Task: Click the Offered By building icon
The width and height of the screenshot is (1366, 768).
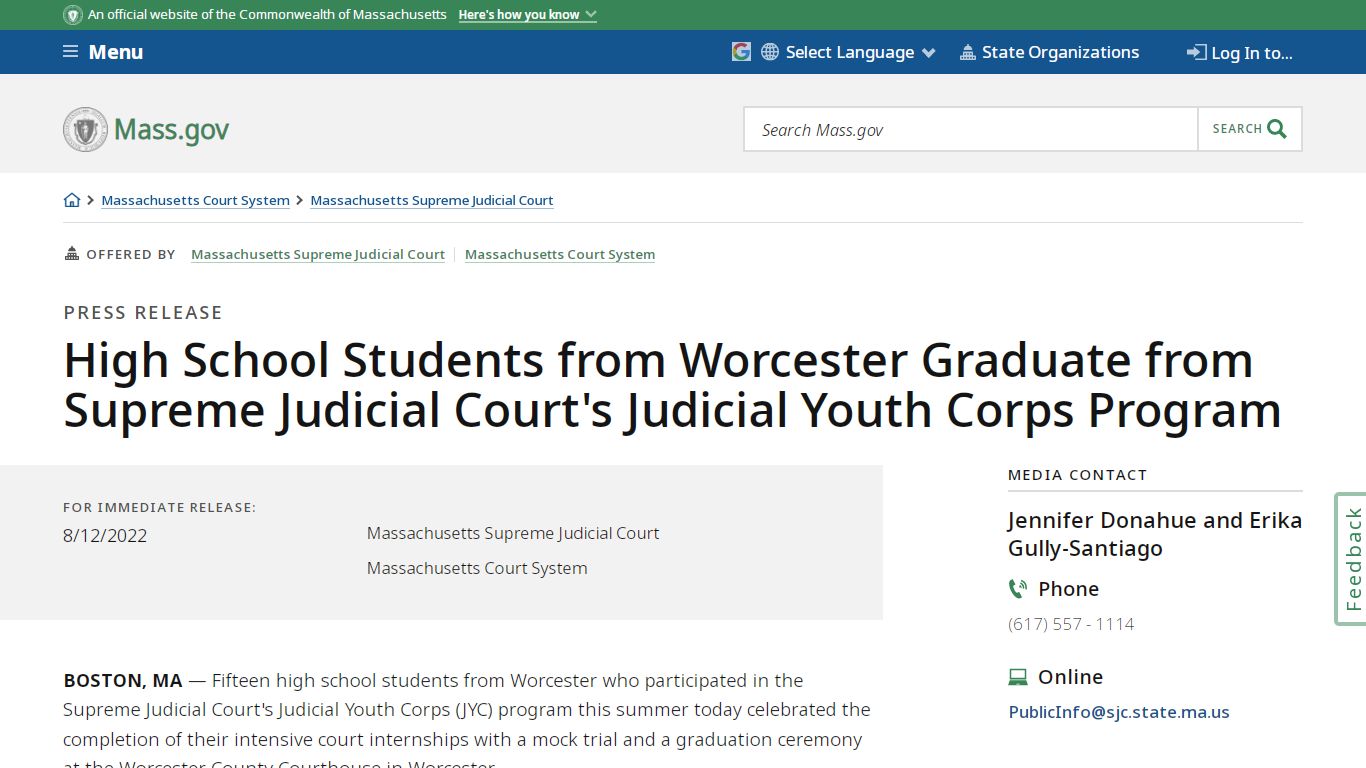Action: [71, 254]
